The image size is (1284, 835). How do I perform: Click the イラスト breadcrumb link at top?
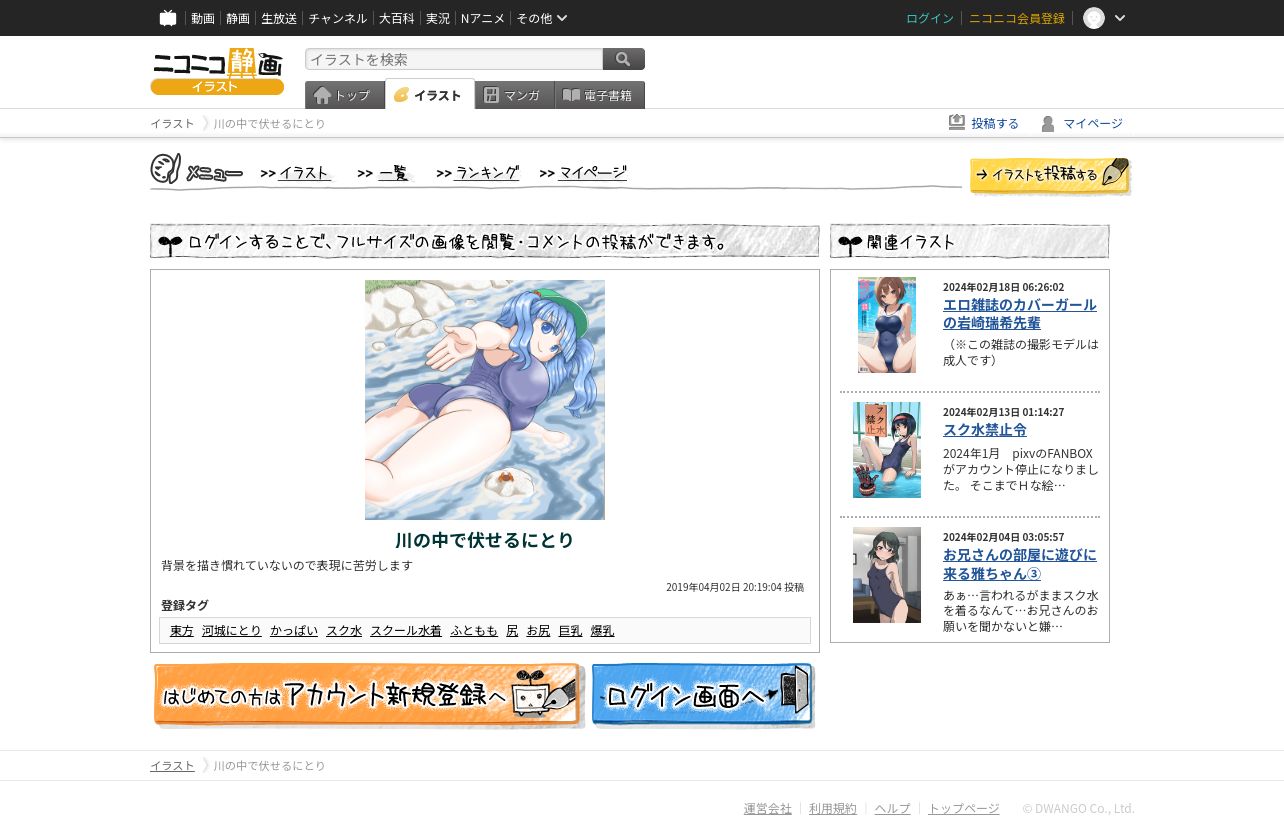point(172,123)
